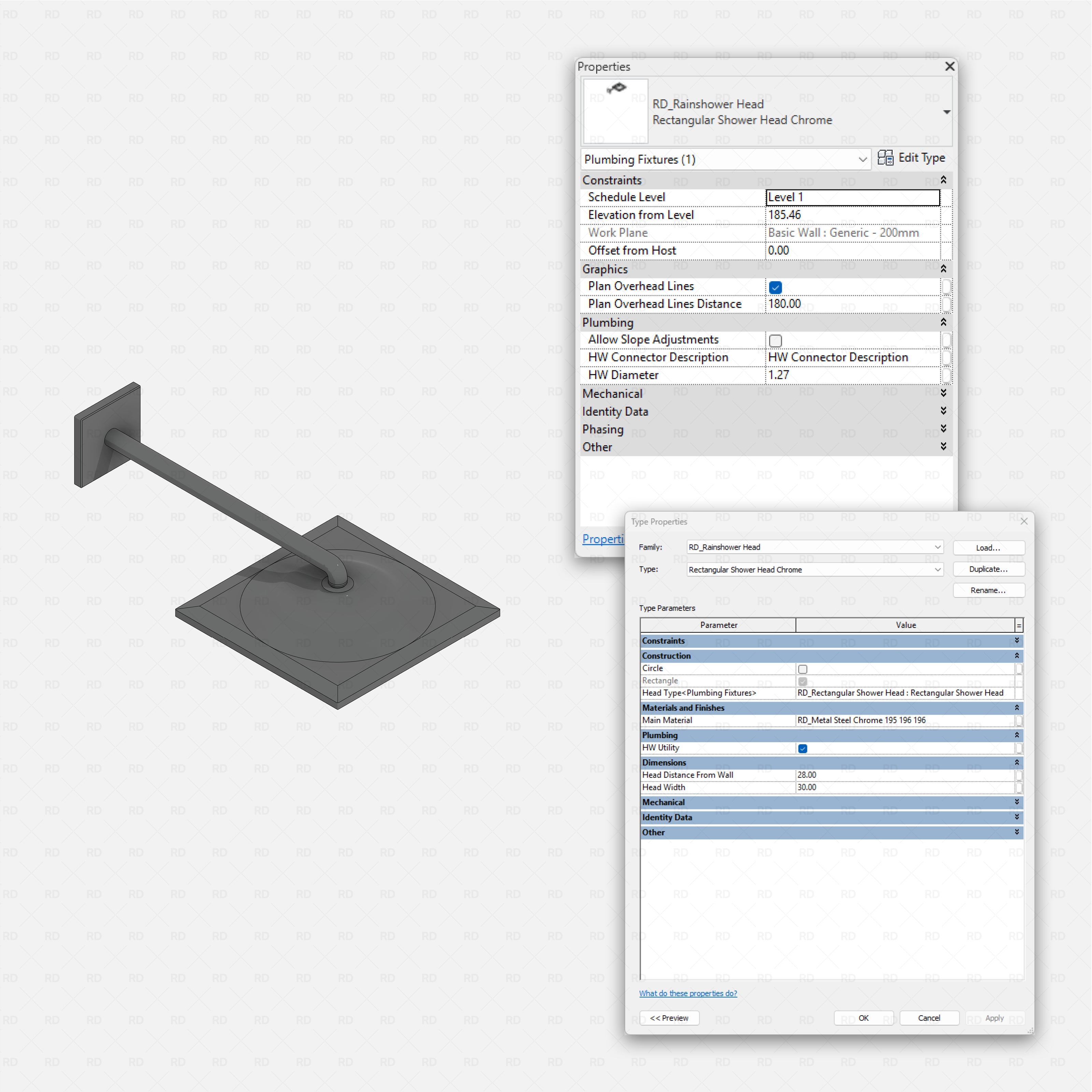Click the '=' formula column header
Screen dimensions: 1092x1092
click(x=1019, y=625)
